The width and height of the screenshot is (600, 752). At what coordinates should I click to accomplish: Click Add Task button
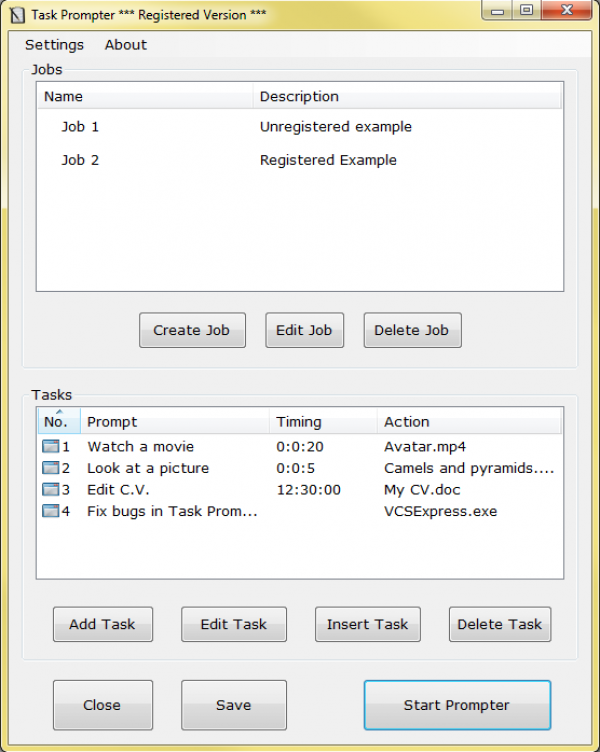tap(102, 624)
